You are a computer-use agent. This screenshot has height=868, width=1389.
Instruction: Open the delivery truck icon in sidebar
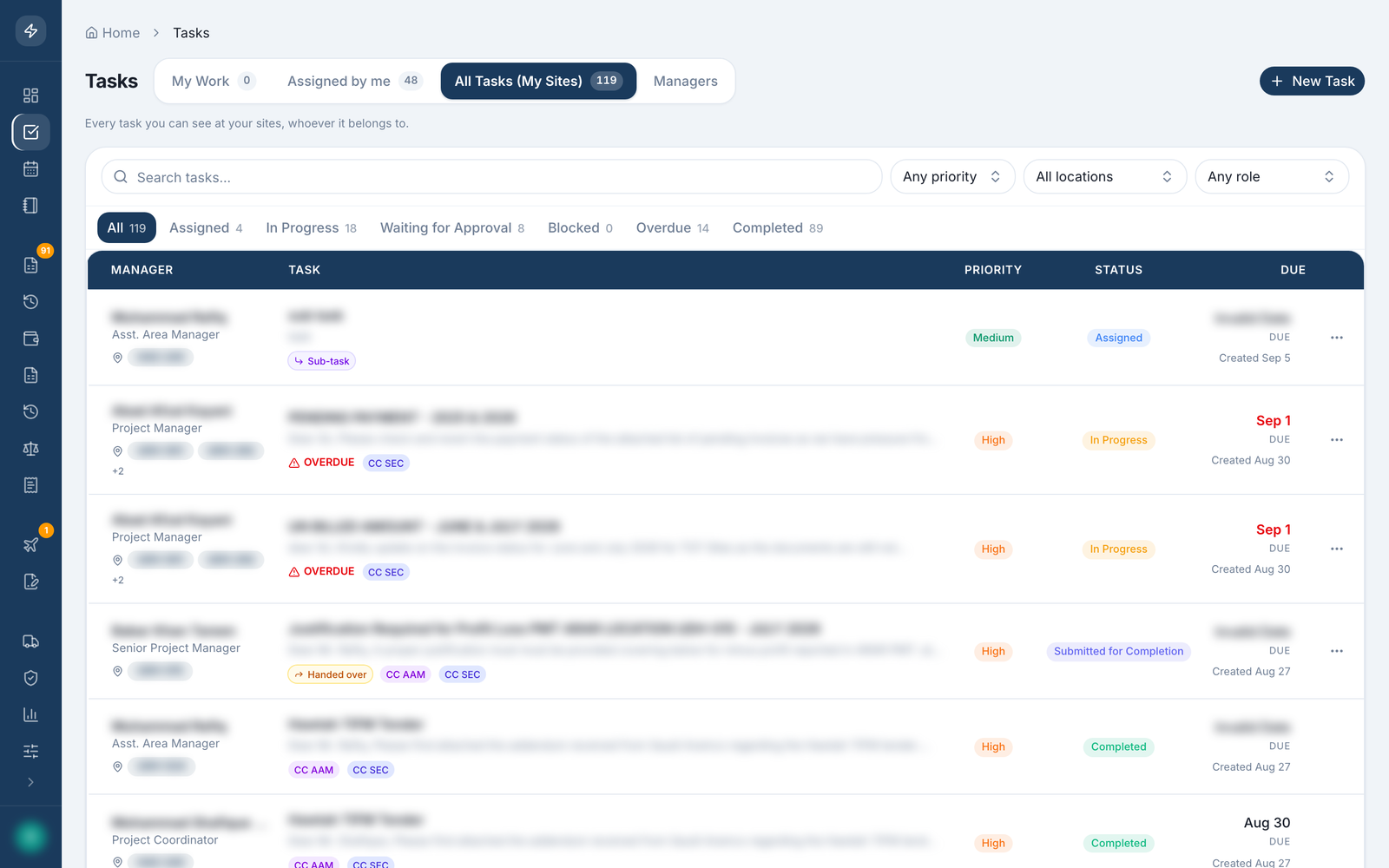[30, 641]
